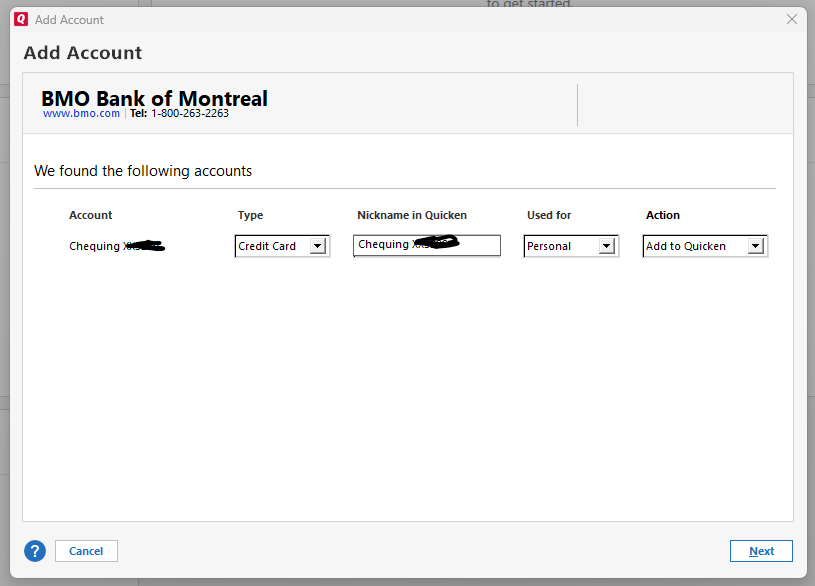Click the Next button

click(761, 551)
